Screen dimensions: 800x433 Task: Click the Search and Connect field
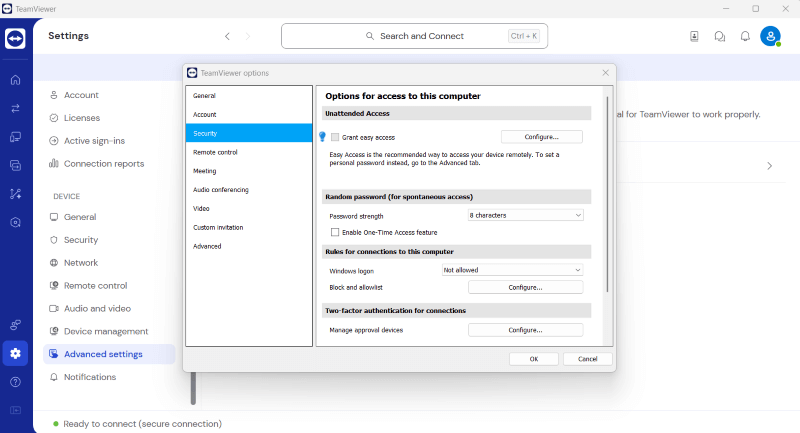[x=414, y=36]
